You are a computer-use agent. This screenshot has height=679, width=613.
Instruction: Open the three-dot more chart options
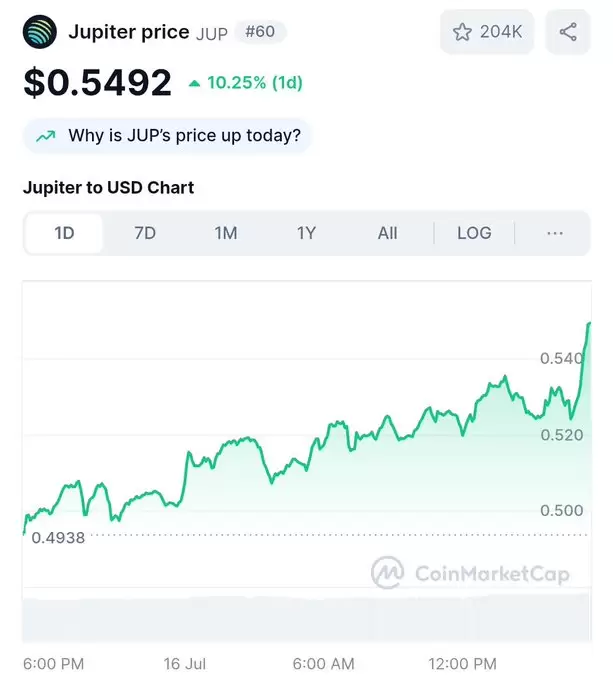[555, 233]
